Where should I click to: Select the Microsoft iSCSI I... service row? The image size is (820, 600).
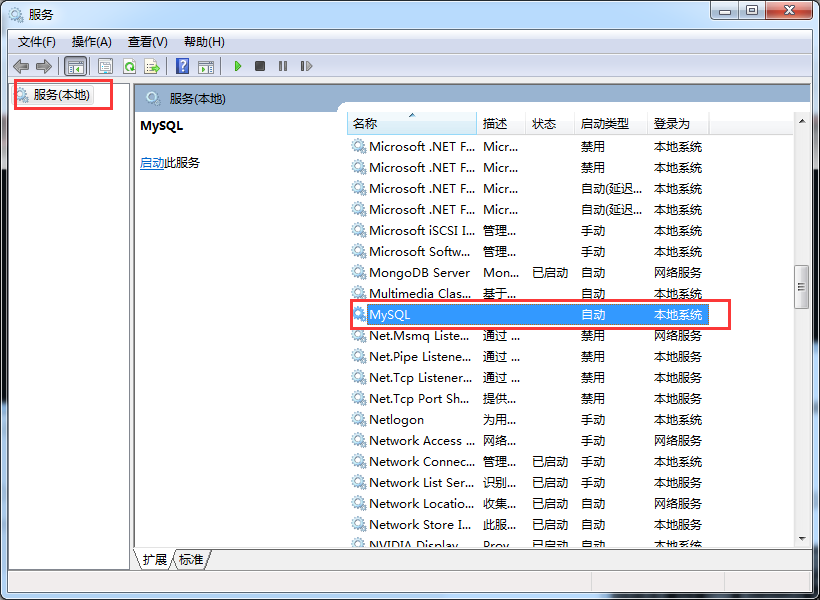[530, 231]
